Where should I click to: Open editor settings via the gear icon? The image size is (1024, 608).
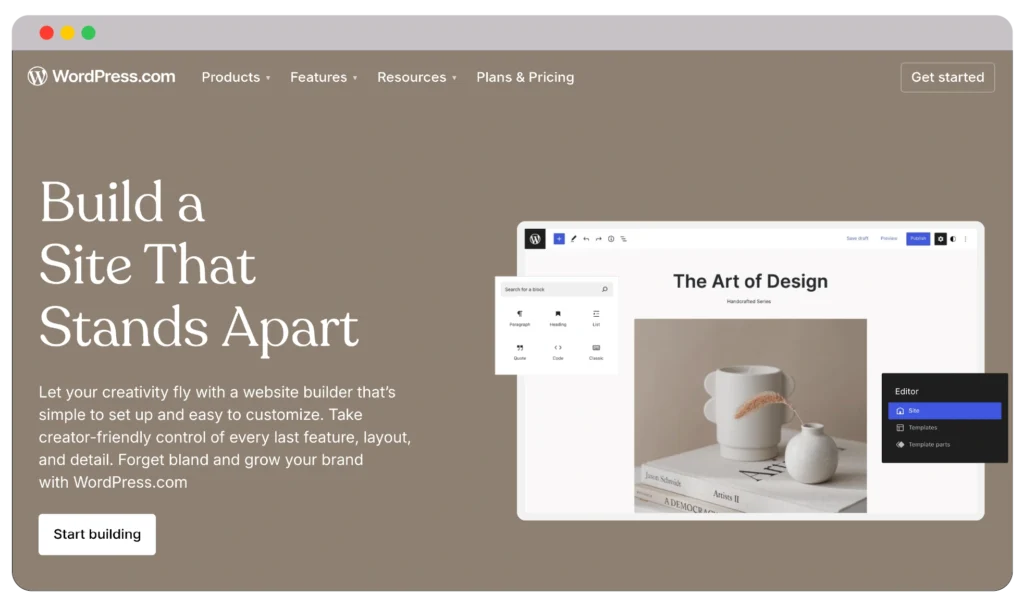[x=940, y=239]
